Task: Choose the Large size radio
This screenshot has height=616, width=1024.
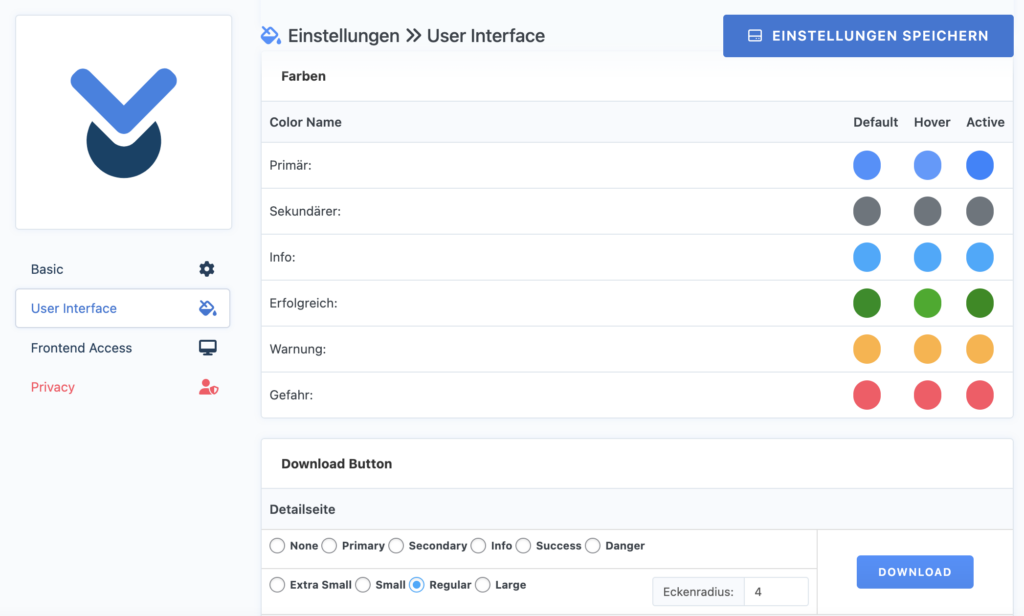Action: pos(483,585)
